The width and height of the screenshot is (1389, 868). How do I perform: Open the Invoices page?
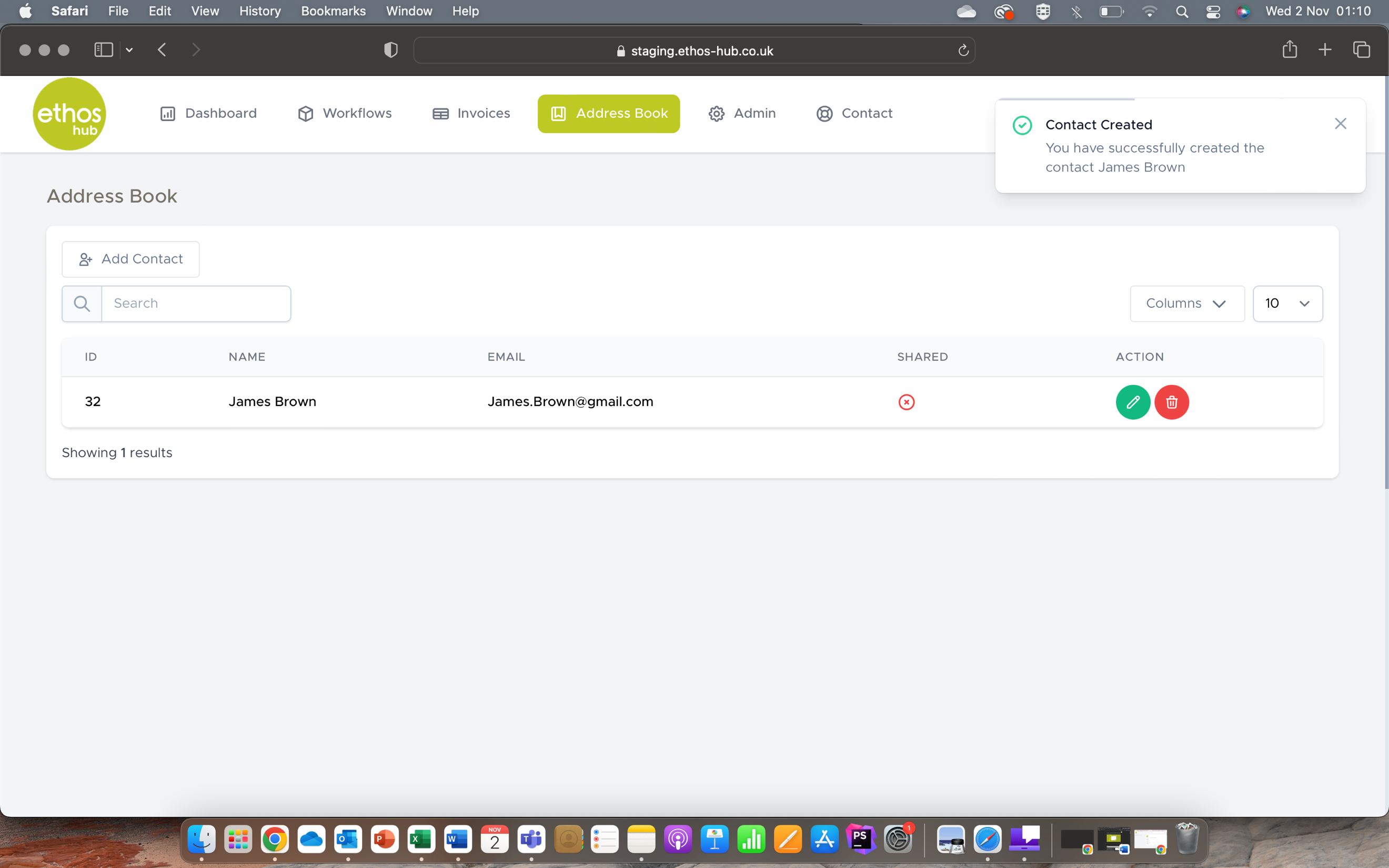click(471, 114)
